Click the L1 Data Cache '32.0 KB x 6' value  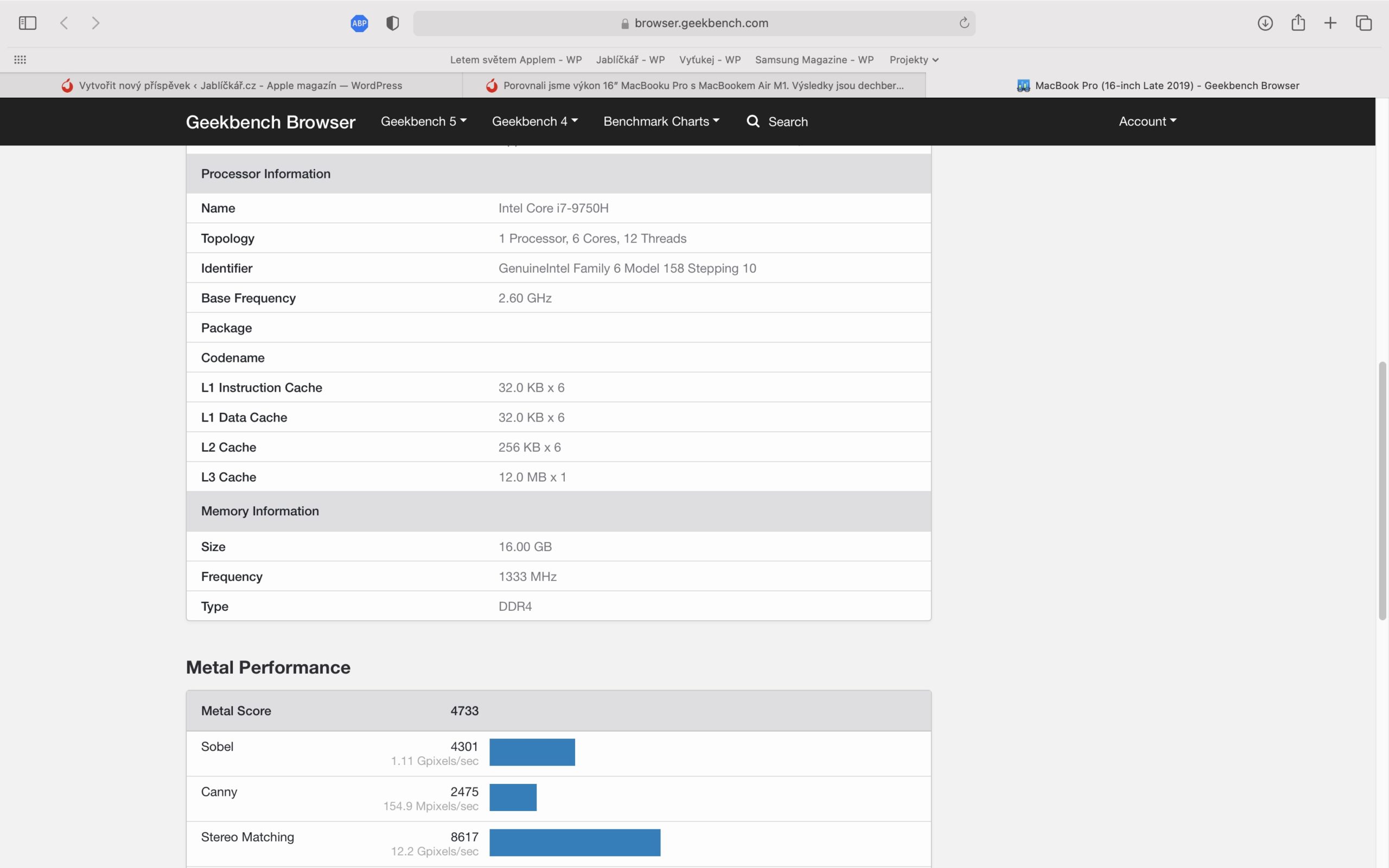click(532, 417)
